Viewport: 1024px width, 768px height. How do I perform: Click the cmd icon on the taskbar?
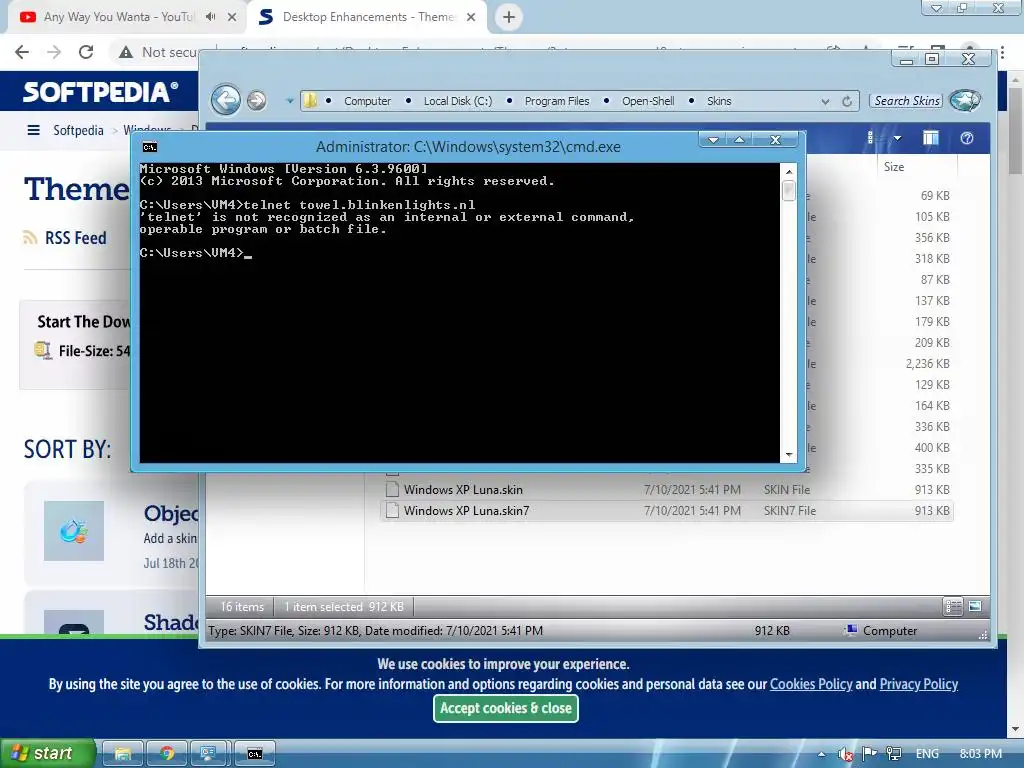pos(255,754)
